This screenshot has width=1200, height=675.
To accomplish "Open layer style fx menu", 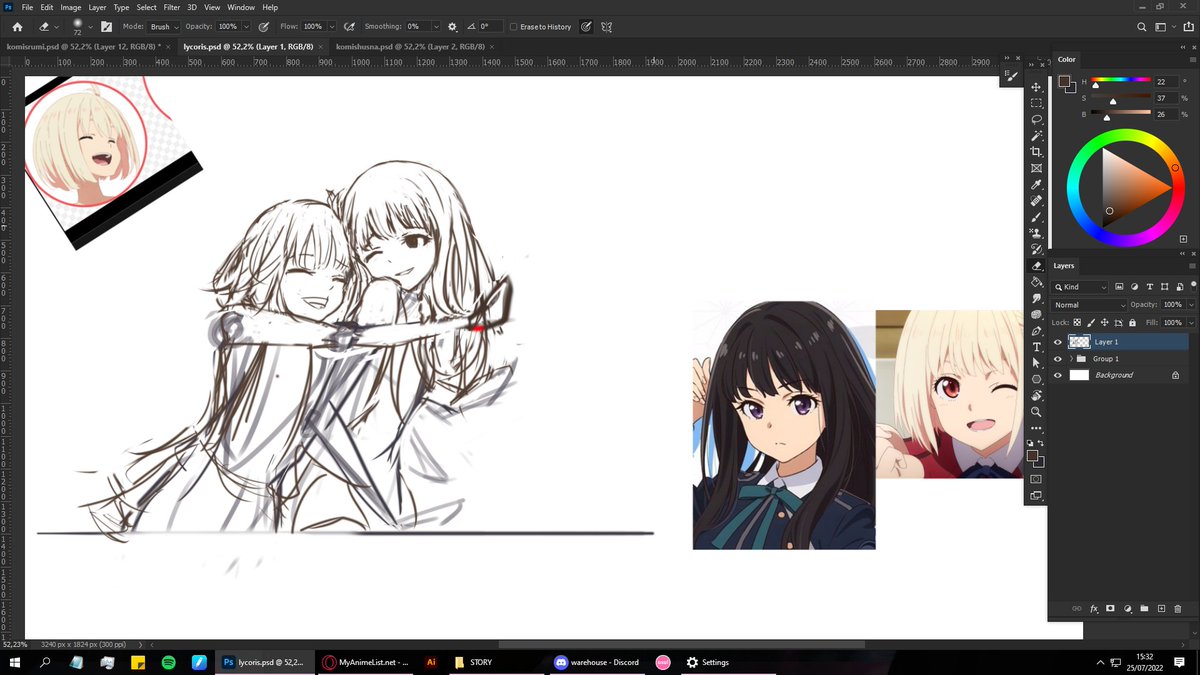I will 1094,608.
